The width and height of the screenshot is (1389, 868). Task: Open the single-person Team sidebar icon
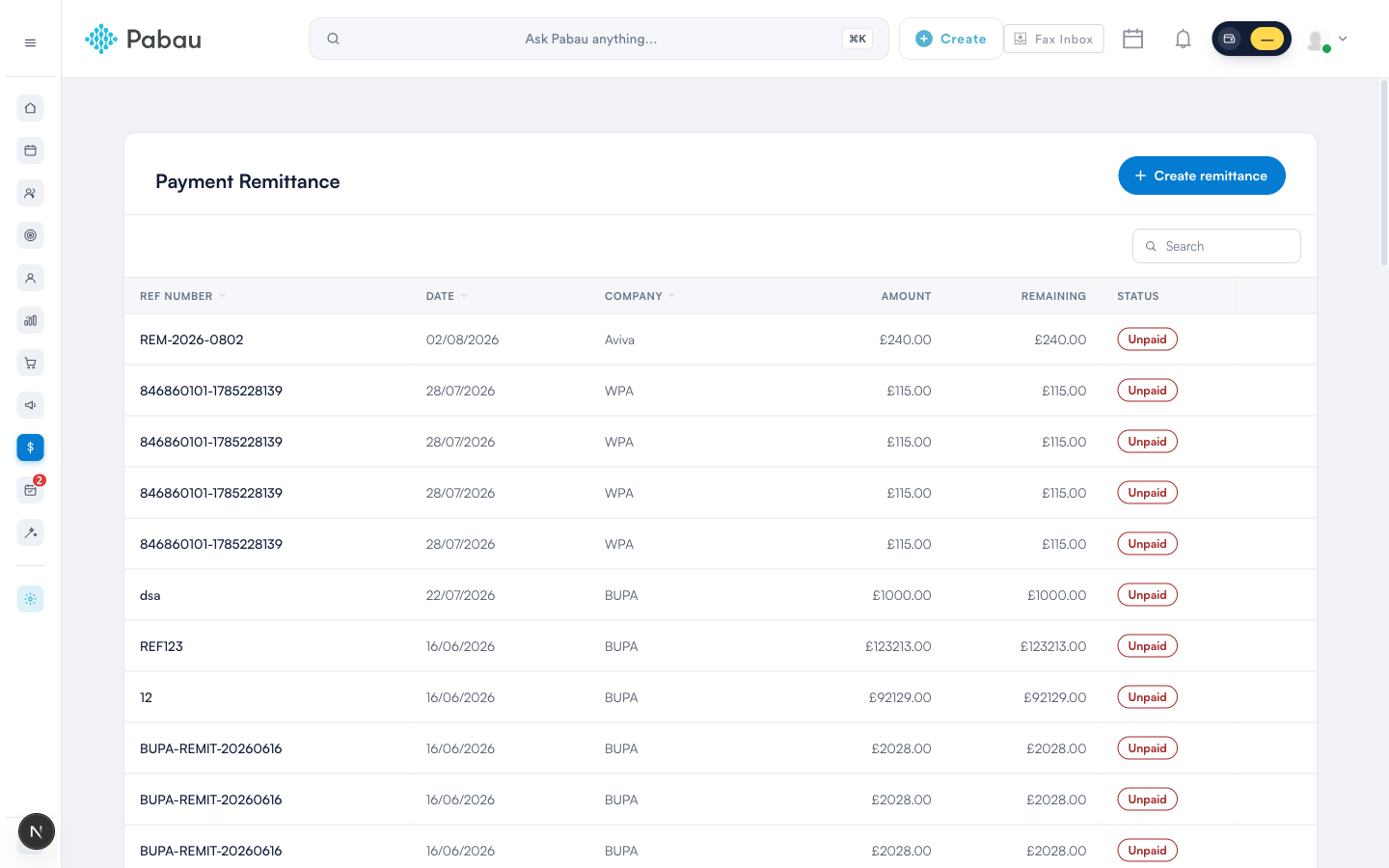point(30,278)
